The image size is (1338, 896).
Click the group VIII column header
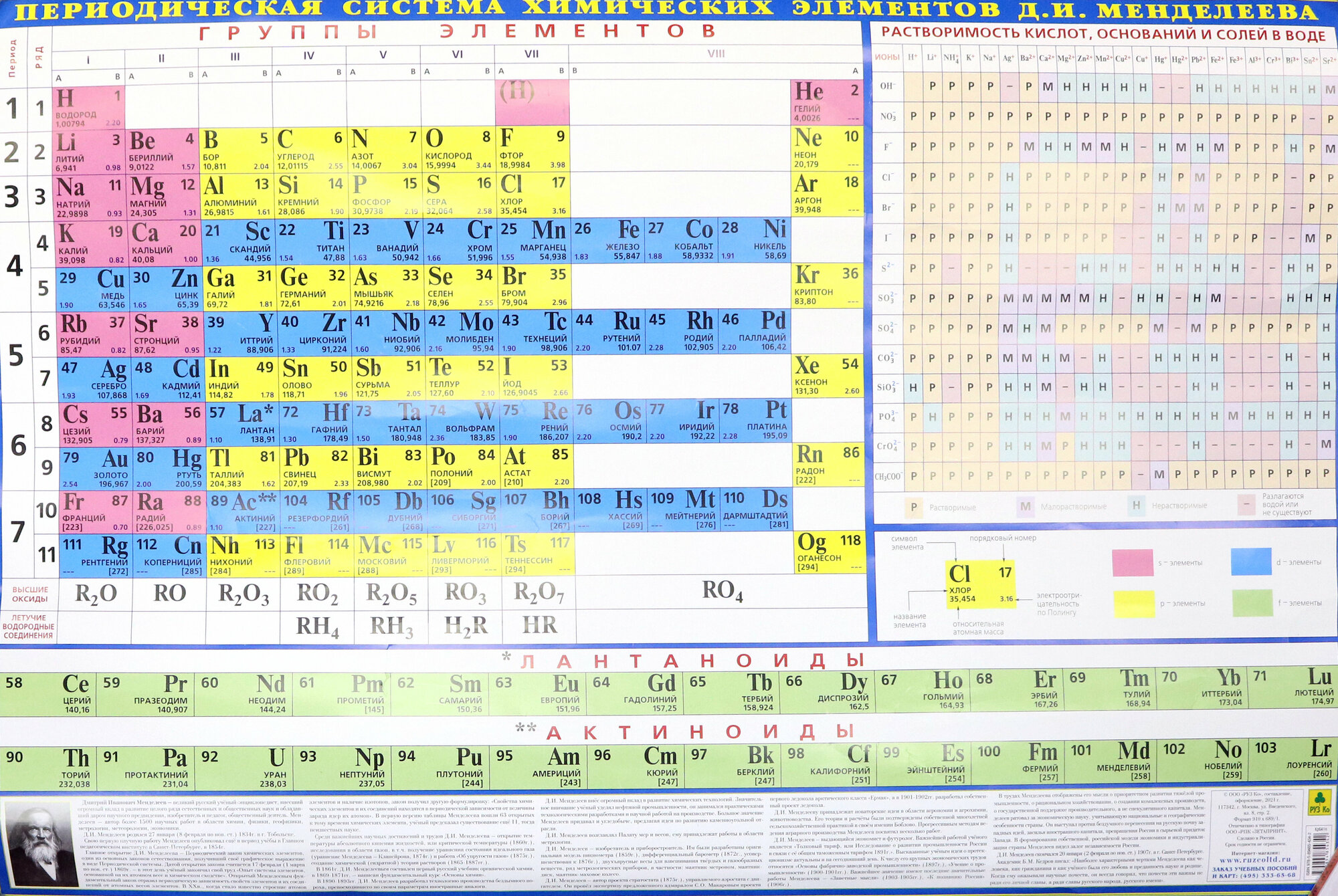[715, 53]
